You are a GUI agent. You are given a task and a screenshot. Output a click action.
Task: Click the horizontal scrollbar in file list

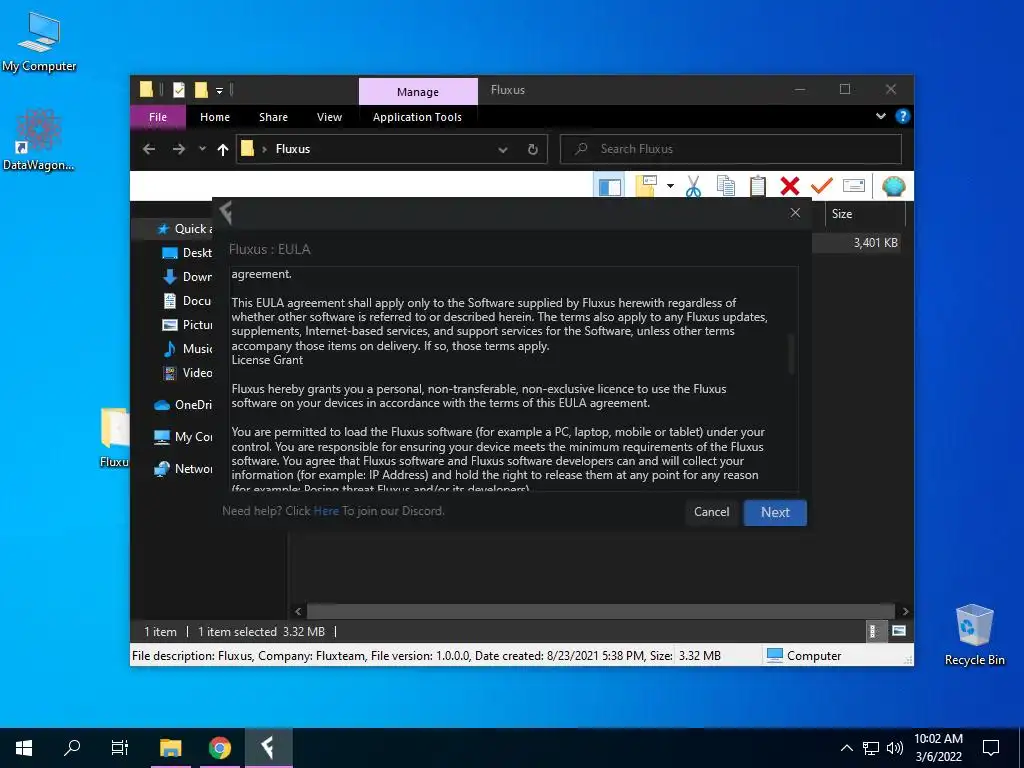click(x=600, y=611)
